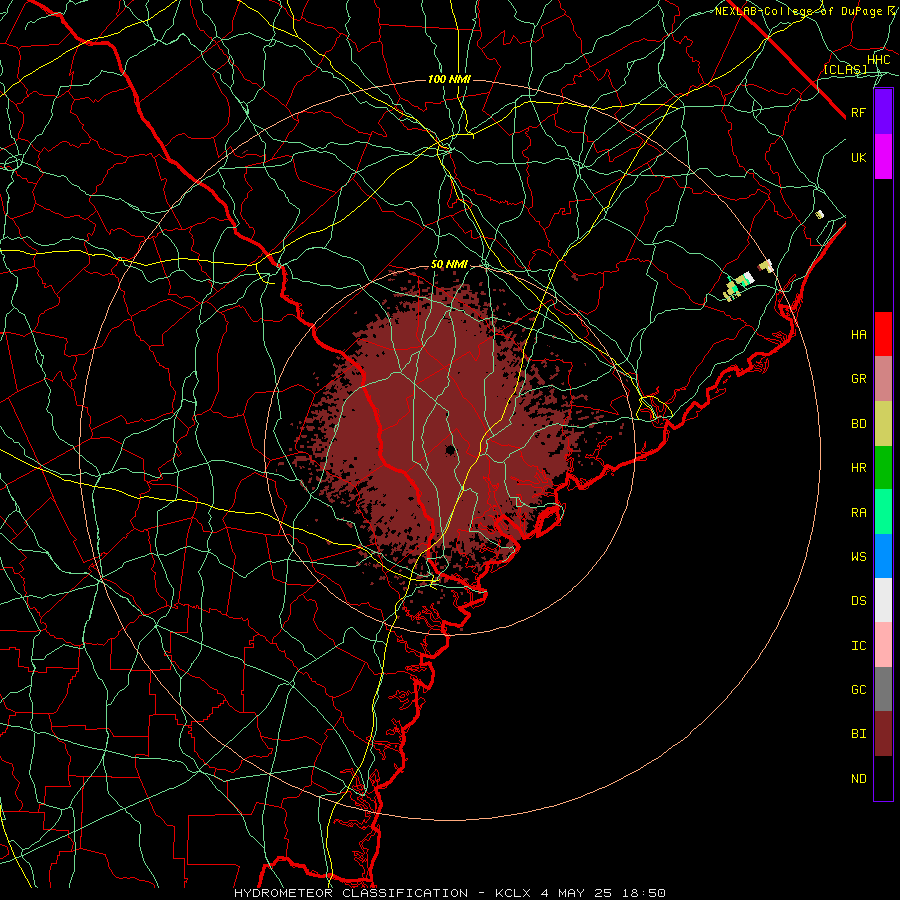Click the IC legend label

coord(858,646)
